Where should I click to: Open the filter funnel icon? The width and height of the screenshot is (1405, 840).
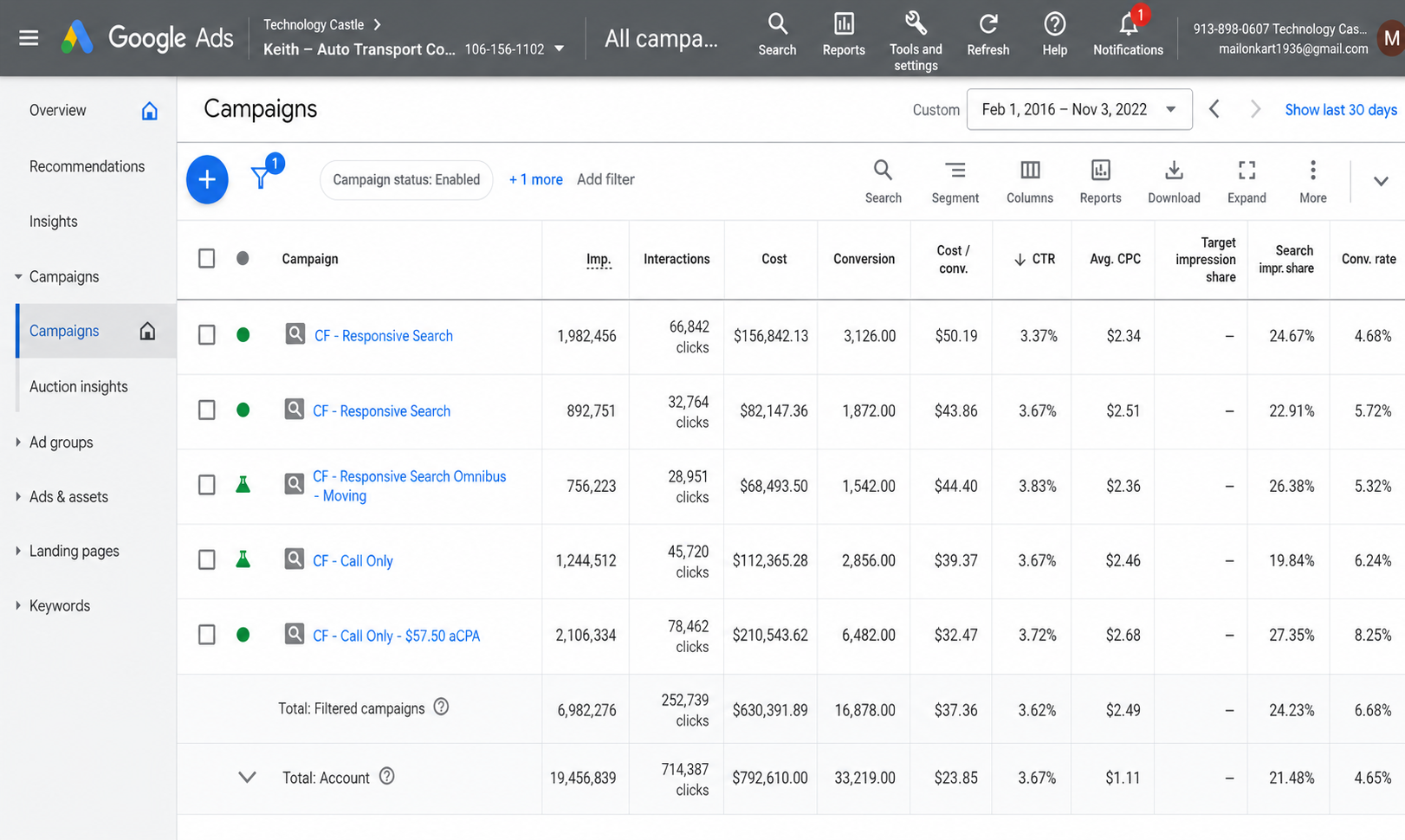click(x=261, y=178)
